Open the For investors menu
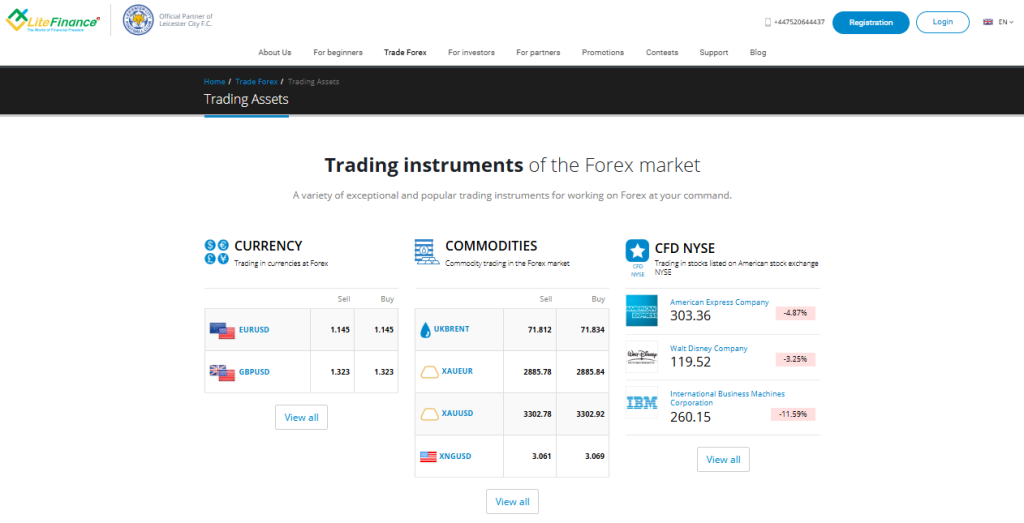The image size is (1024, 523). pos(471,52)
